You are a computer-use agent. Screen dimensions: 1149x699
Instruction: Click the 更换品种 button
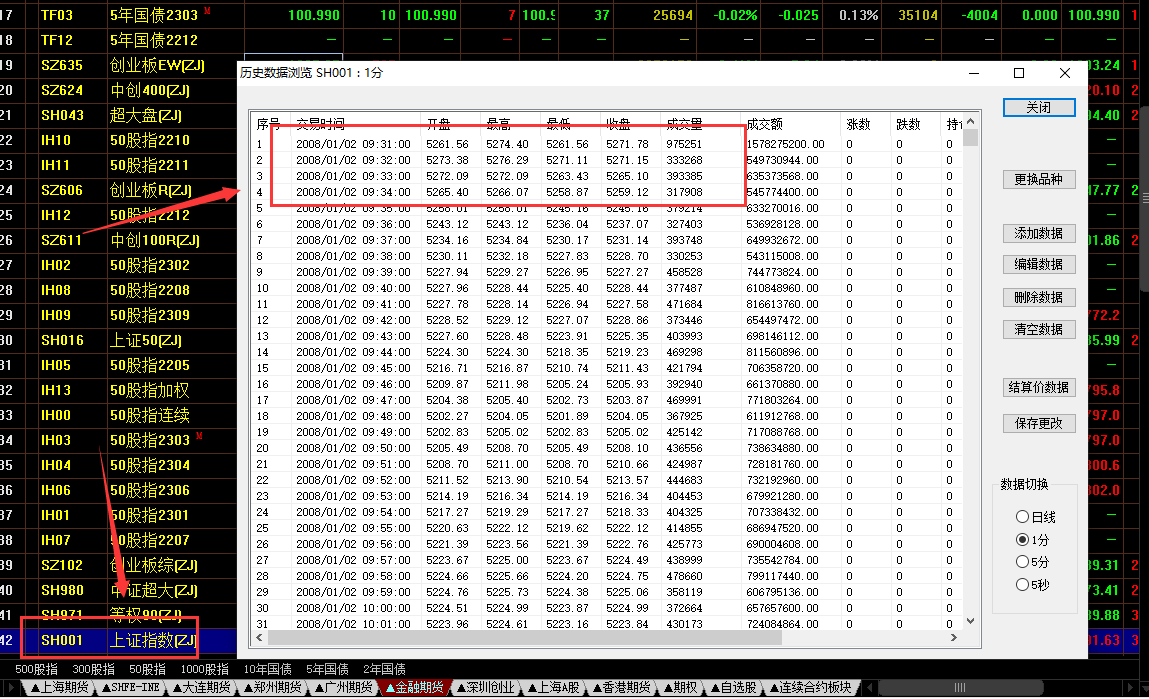1039,180
